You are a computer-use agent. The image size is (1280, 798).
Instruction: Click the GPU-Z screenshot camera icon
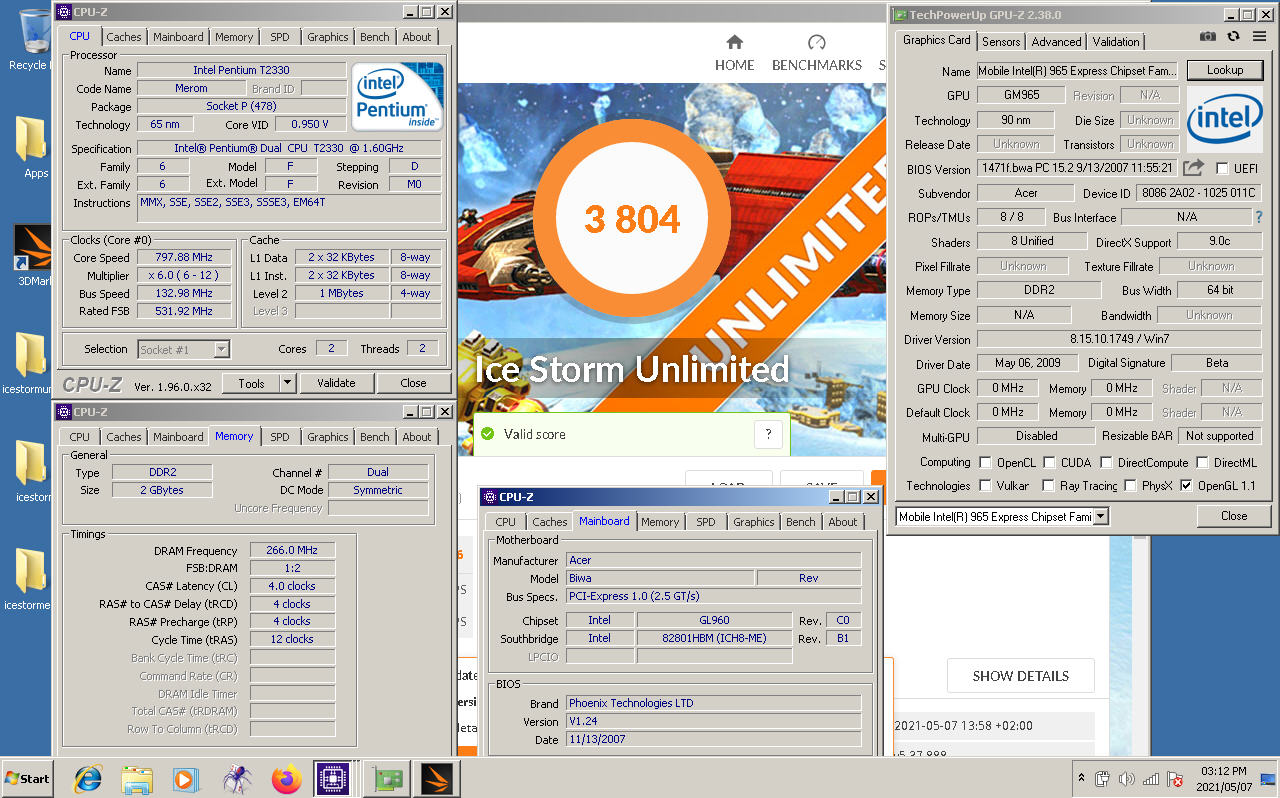point(1208,37)
